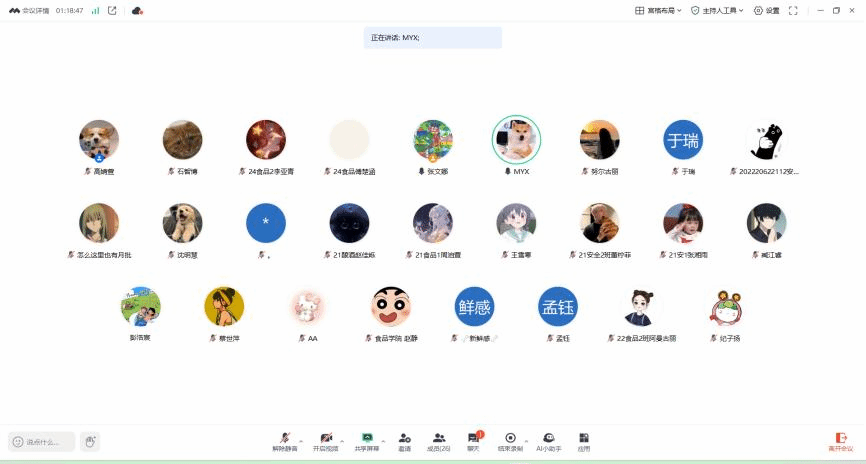Screen dimensions: 866x464
Task: Open the 宫格布局 layout menu
Action: (x=659, y=10)
